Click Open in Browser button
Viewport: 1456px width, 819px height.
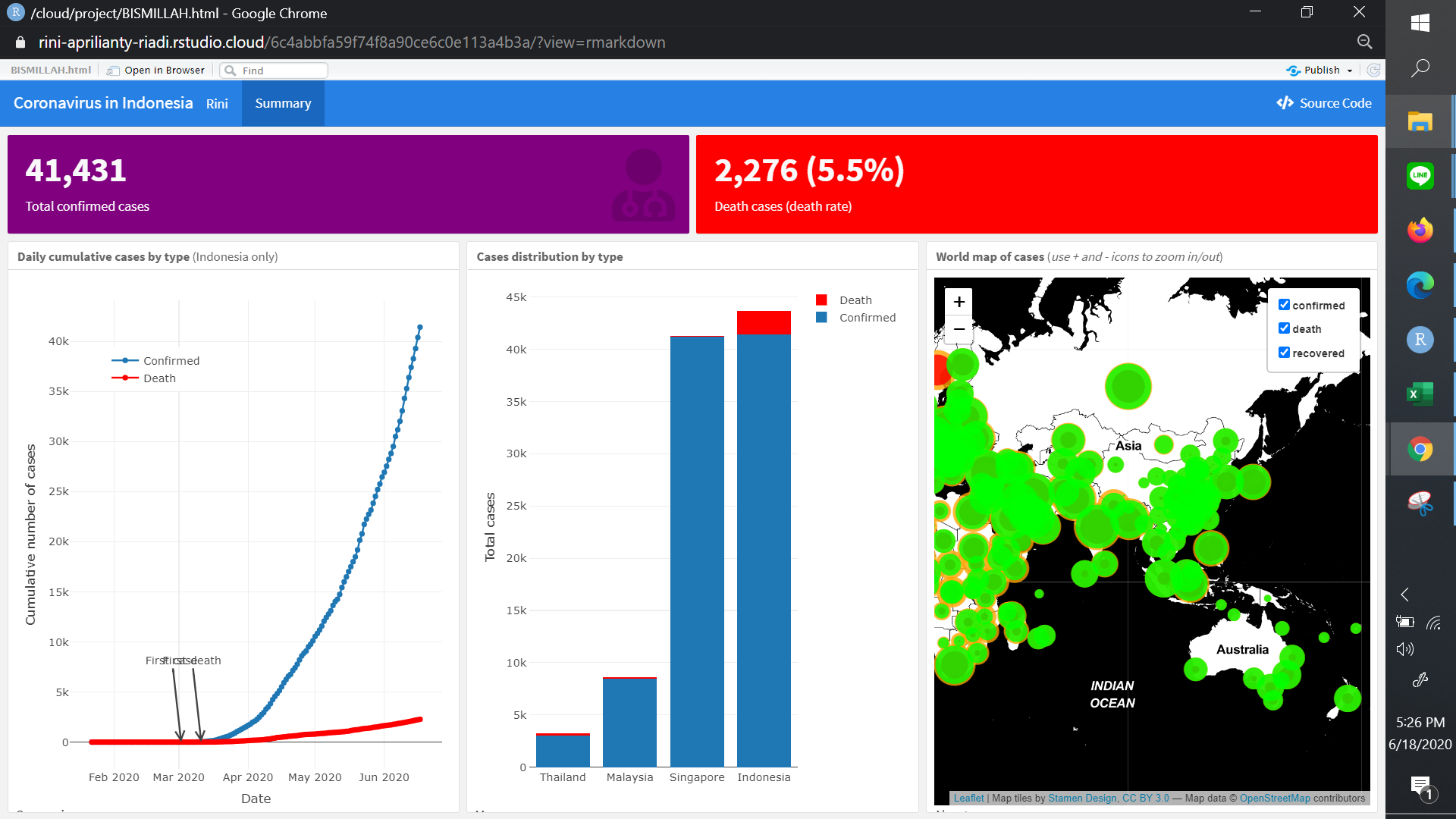point(156,71)
